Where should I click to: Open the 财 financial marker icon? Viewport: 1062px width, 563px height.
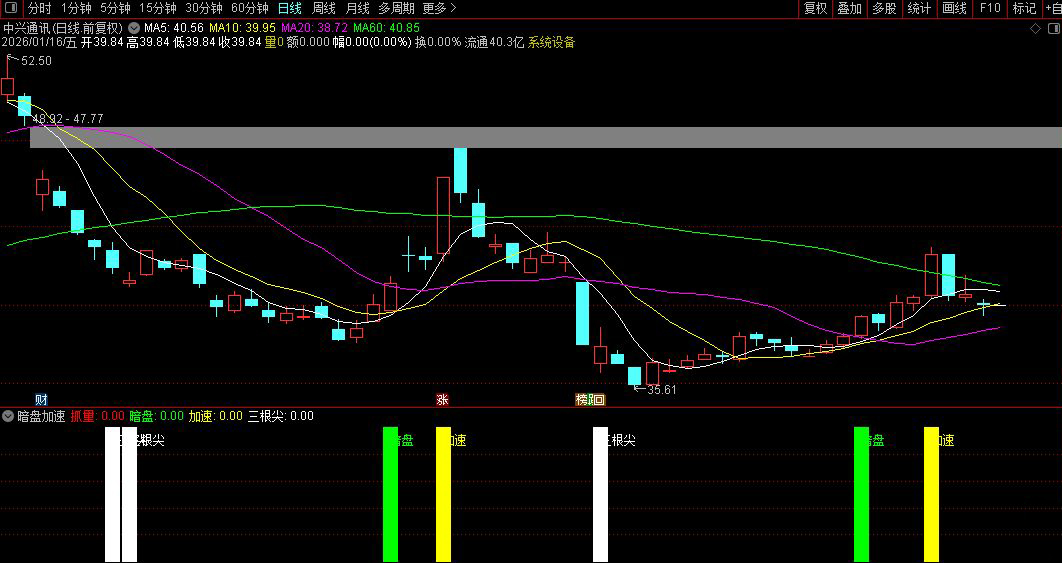click(x=41, y=400)
